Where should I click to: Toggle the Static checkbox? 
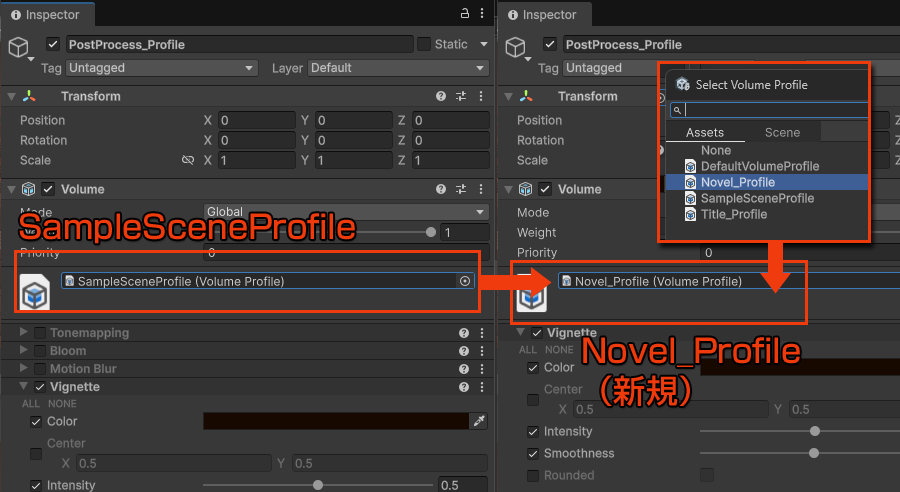pos(424,44)
